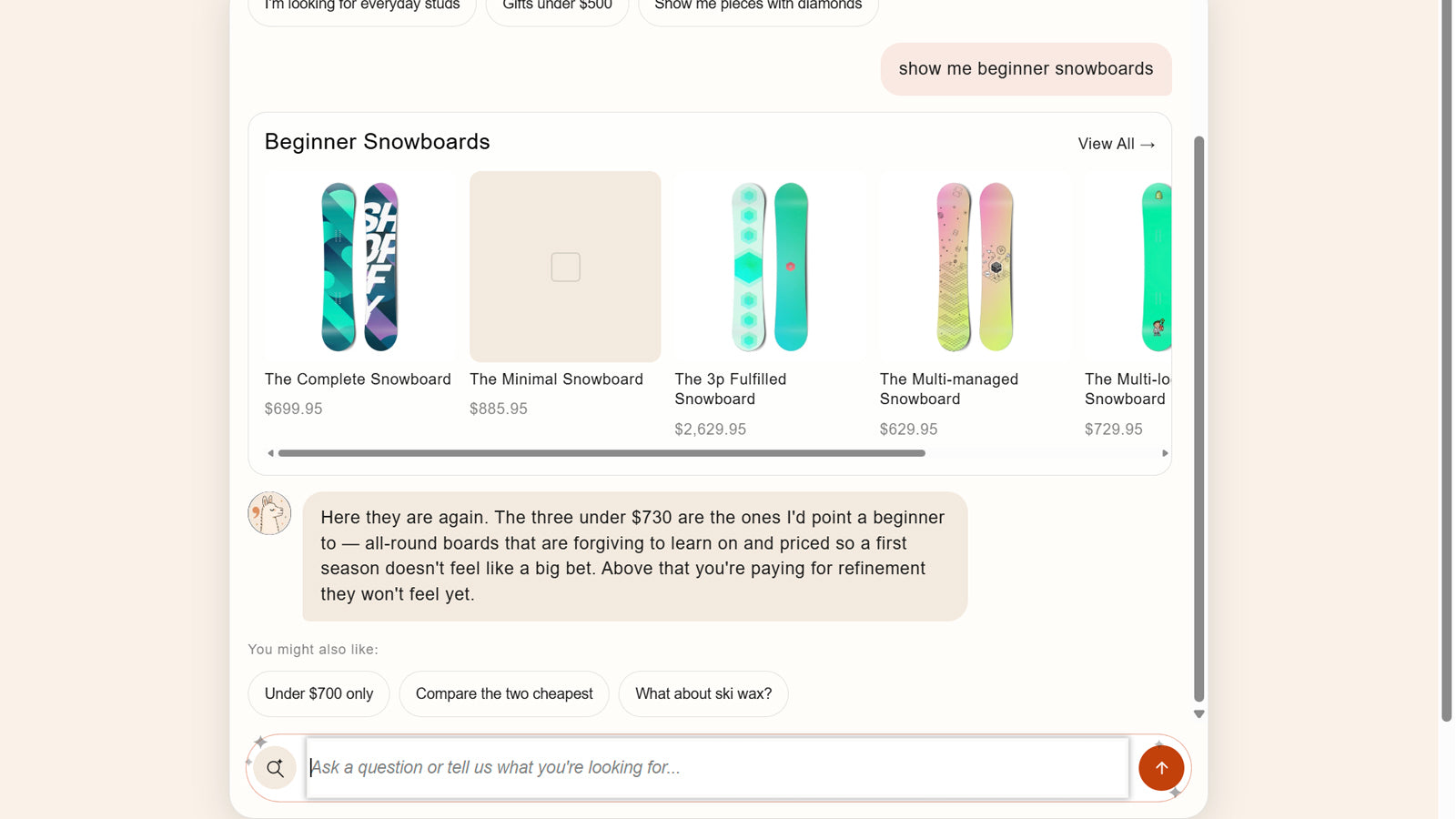1456x819 pixels.
Task: Send message with orange arrow button
Action: [x=1161, y=768]
